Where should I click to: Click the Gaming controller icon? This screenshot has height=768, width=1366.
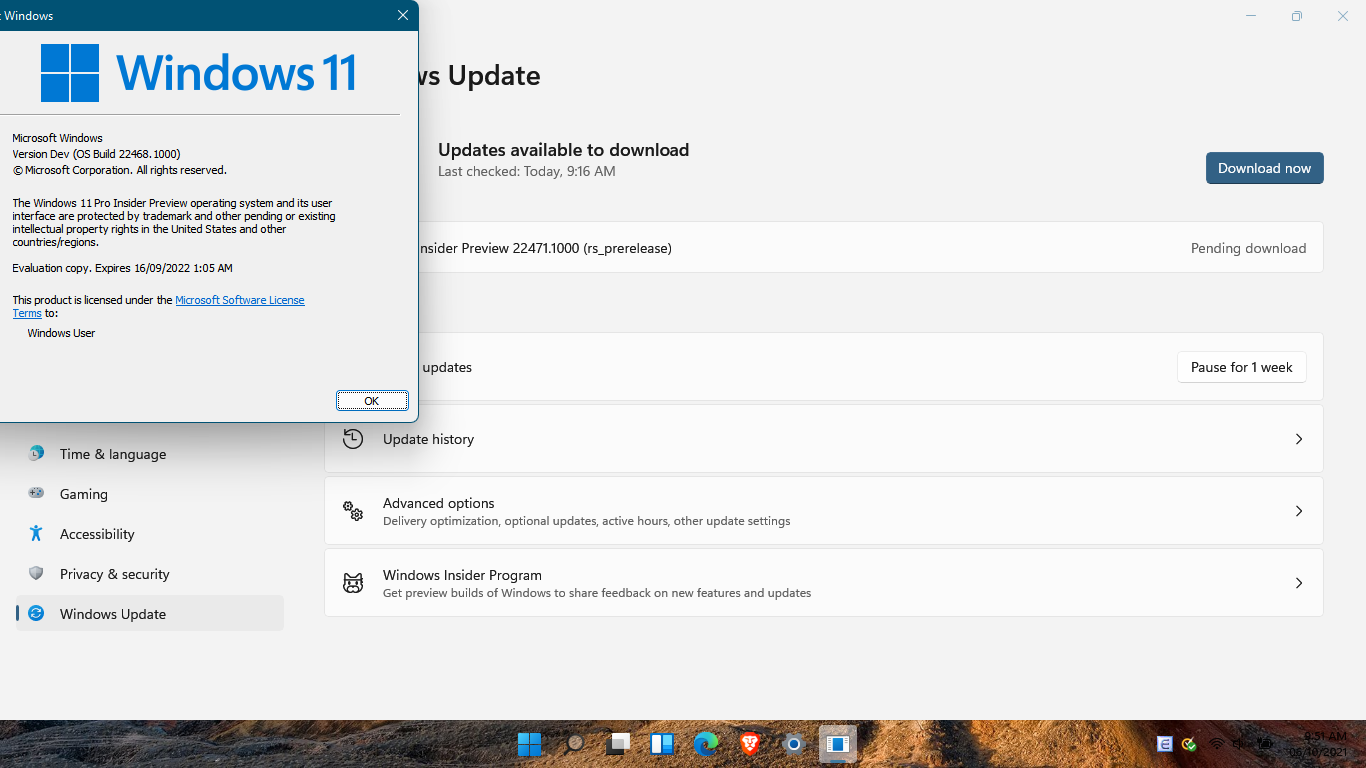pyautogui.click(x=36, y=493)
